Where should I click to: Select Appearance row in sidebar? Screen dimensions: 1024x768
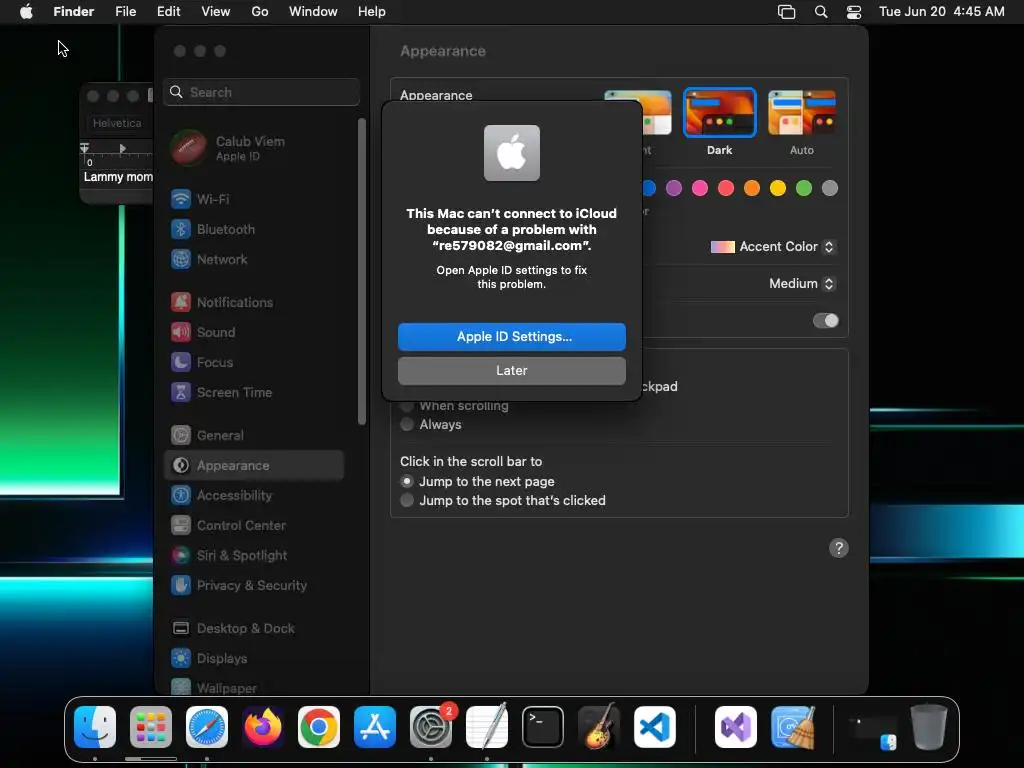point(253,466)
